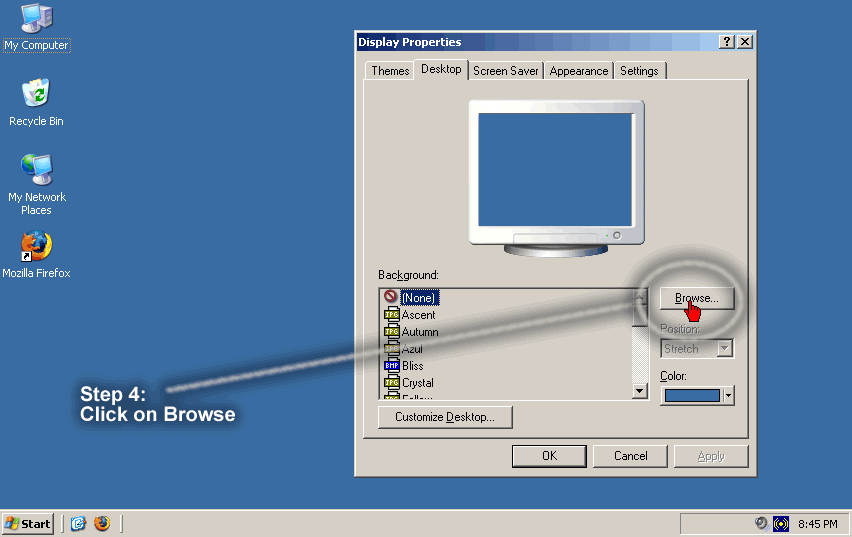Switch to the Screen Saver tab
This screenshot has width=852, height=537.
[x=506, y=71]
